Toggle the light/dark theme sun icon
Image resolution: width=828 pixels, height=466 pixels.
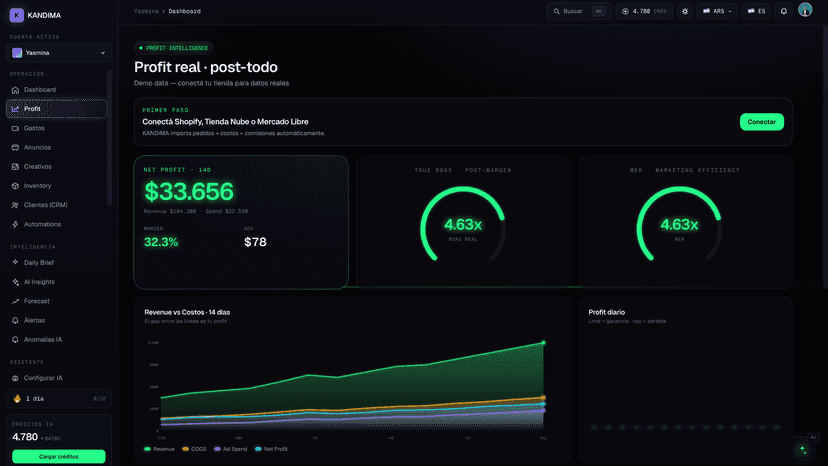click(x=685, y=11)
